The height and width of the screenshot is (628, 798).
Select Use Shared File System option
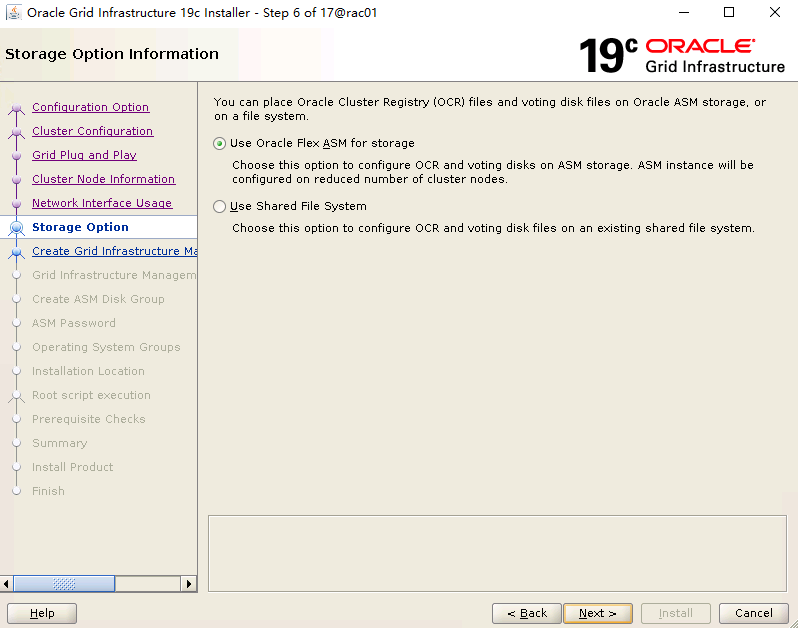tap(219, 206)
